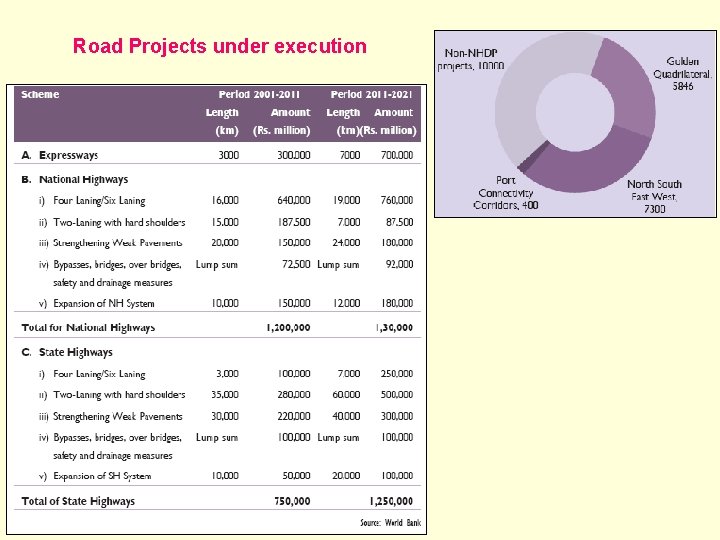Select the C. State Highways section heading

click(67, 352)
